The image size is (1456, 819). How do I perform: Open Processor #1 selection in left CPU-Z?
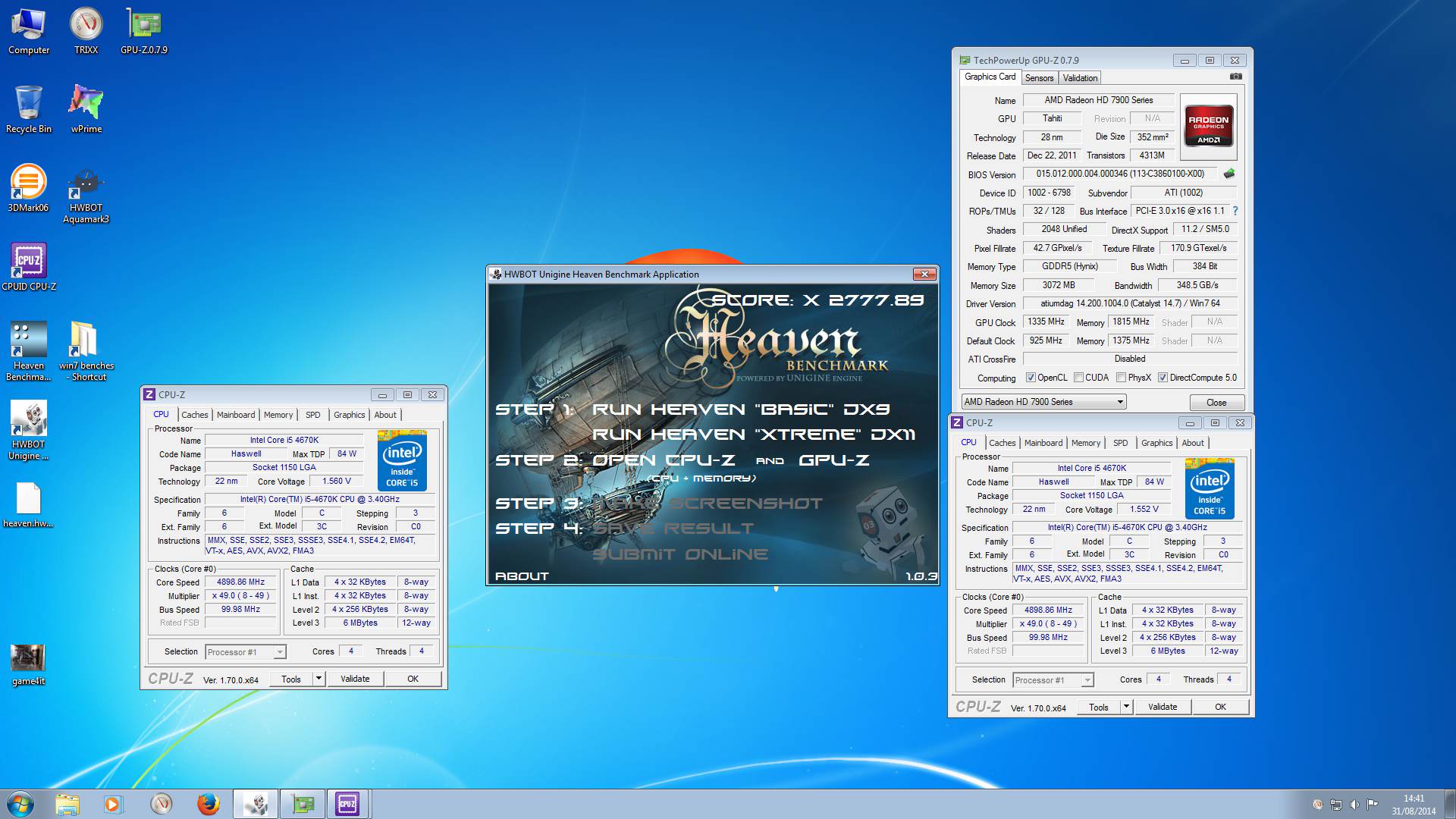[x=246, y=652]
